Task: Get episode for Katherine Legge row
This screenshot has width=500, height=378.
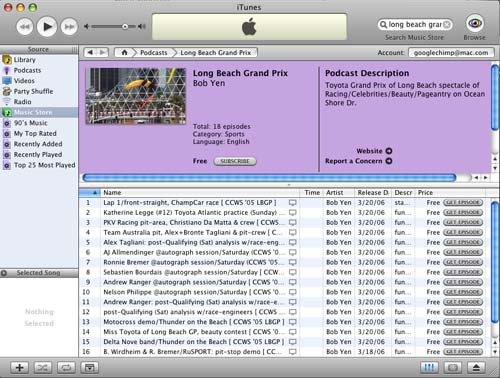Action: (463, 213)
